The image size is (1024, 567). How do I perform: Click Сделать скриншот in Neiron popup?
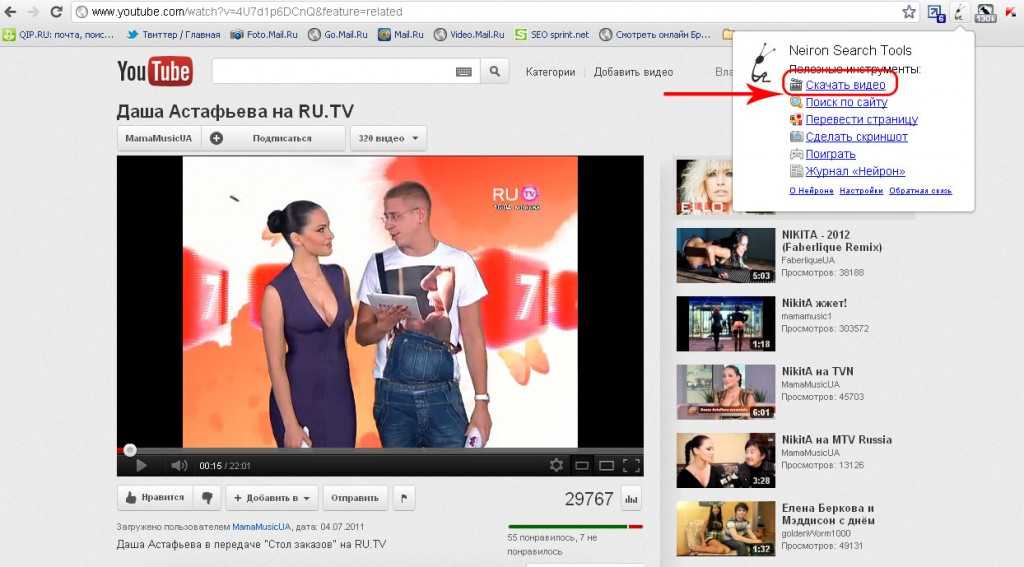[856, 137]
